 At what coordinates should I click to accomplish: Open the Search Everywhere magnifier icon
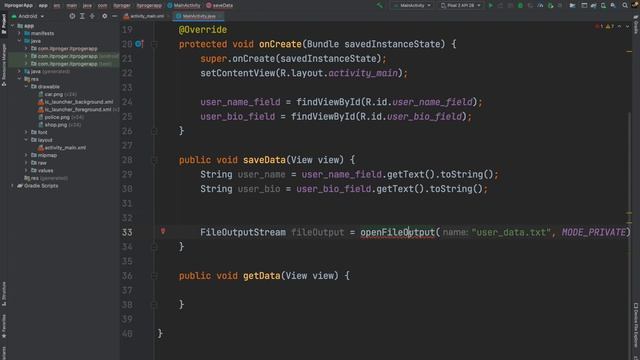coord(625,5)
